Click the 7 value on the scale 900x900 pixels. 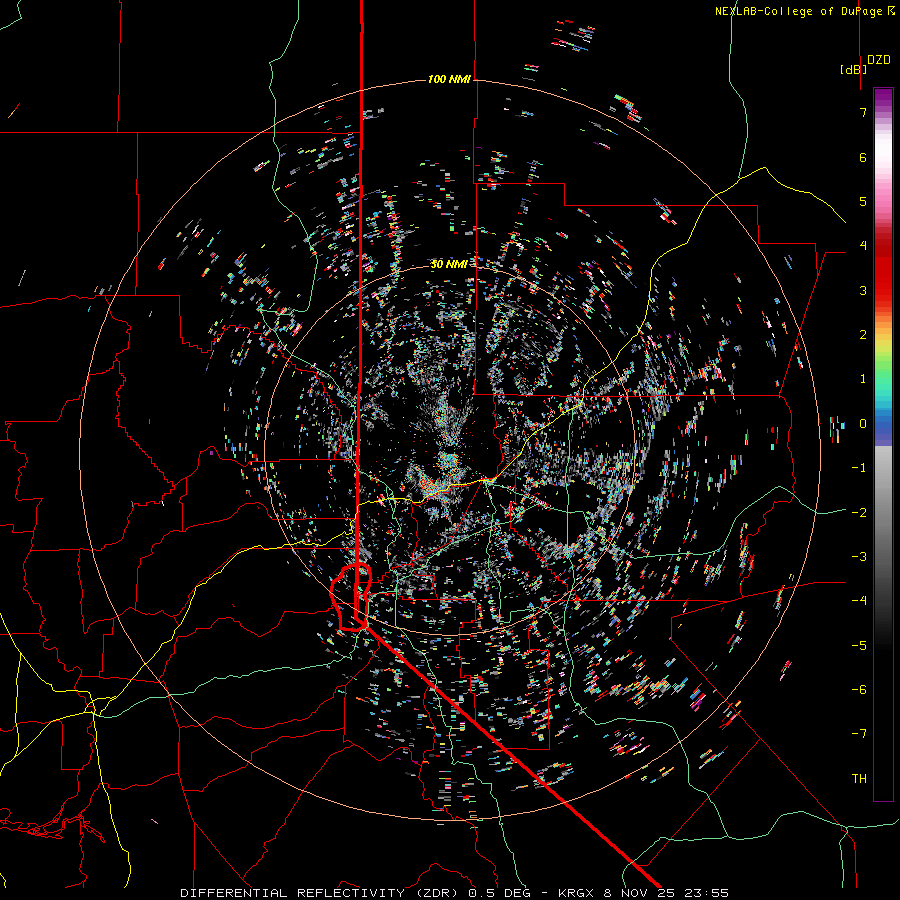863,112
